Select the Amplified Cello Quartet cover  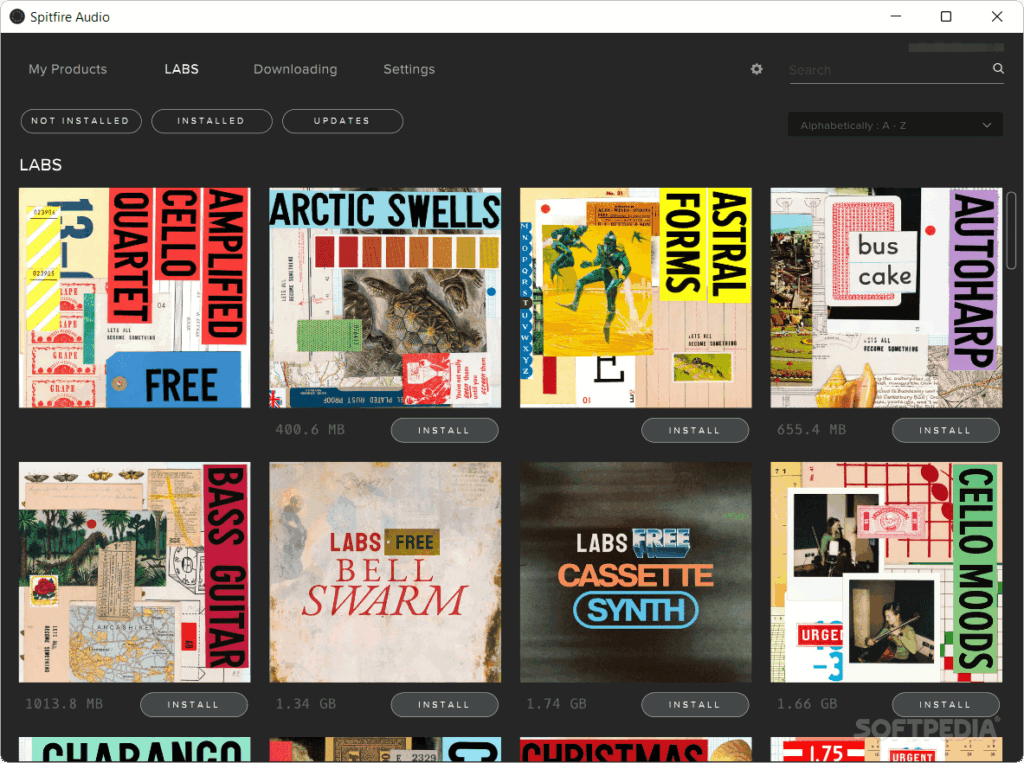[x=135, y=298]
